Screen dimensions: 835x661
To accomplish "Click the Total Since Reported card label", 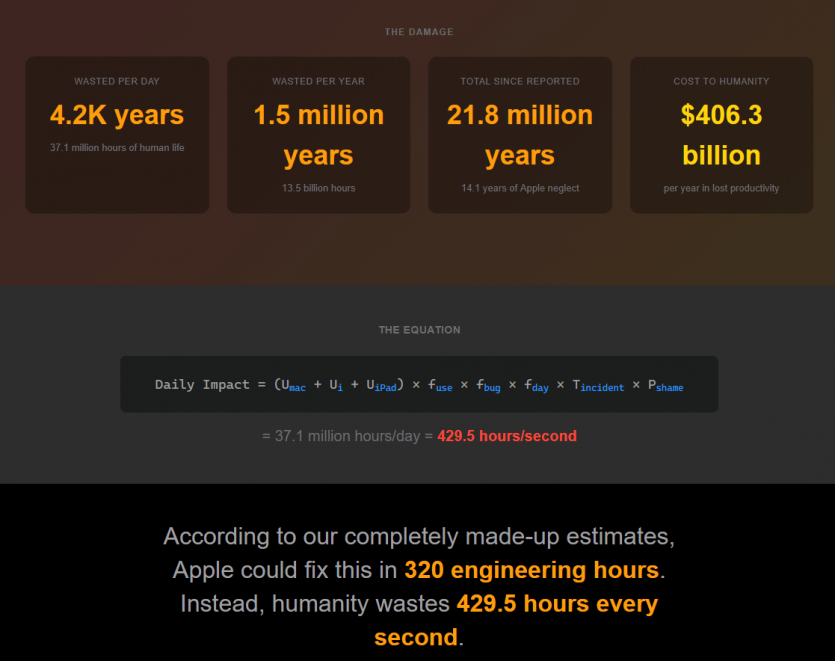I will click(520, 81).
